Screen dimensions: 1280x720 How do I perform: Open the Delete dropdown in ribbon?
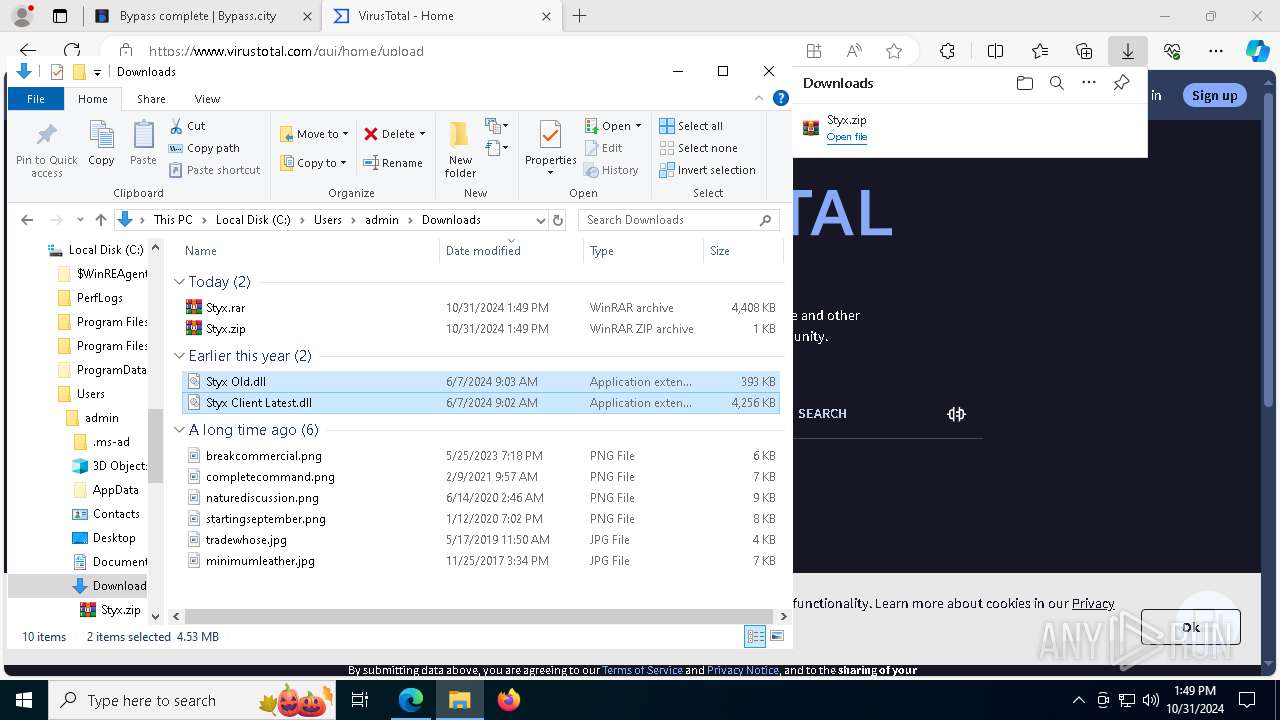(x=395, y=134)
